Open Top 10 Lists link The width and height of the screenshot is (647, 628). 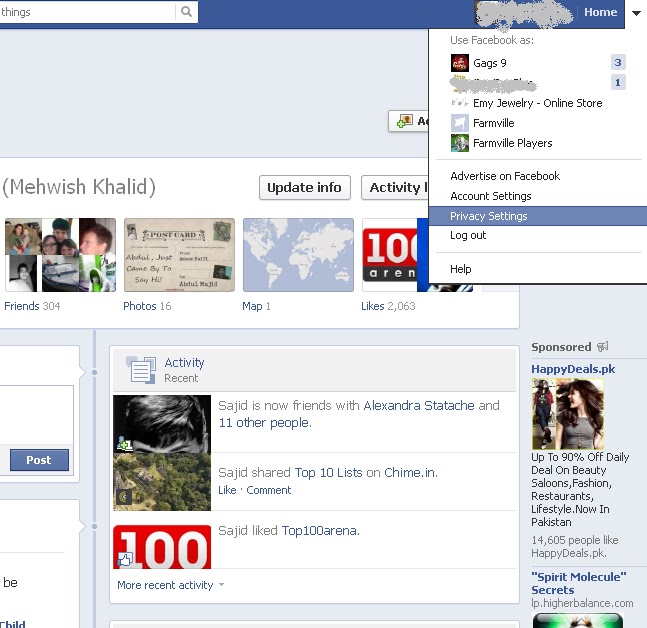(x=328, y=472)
